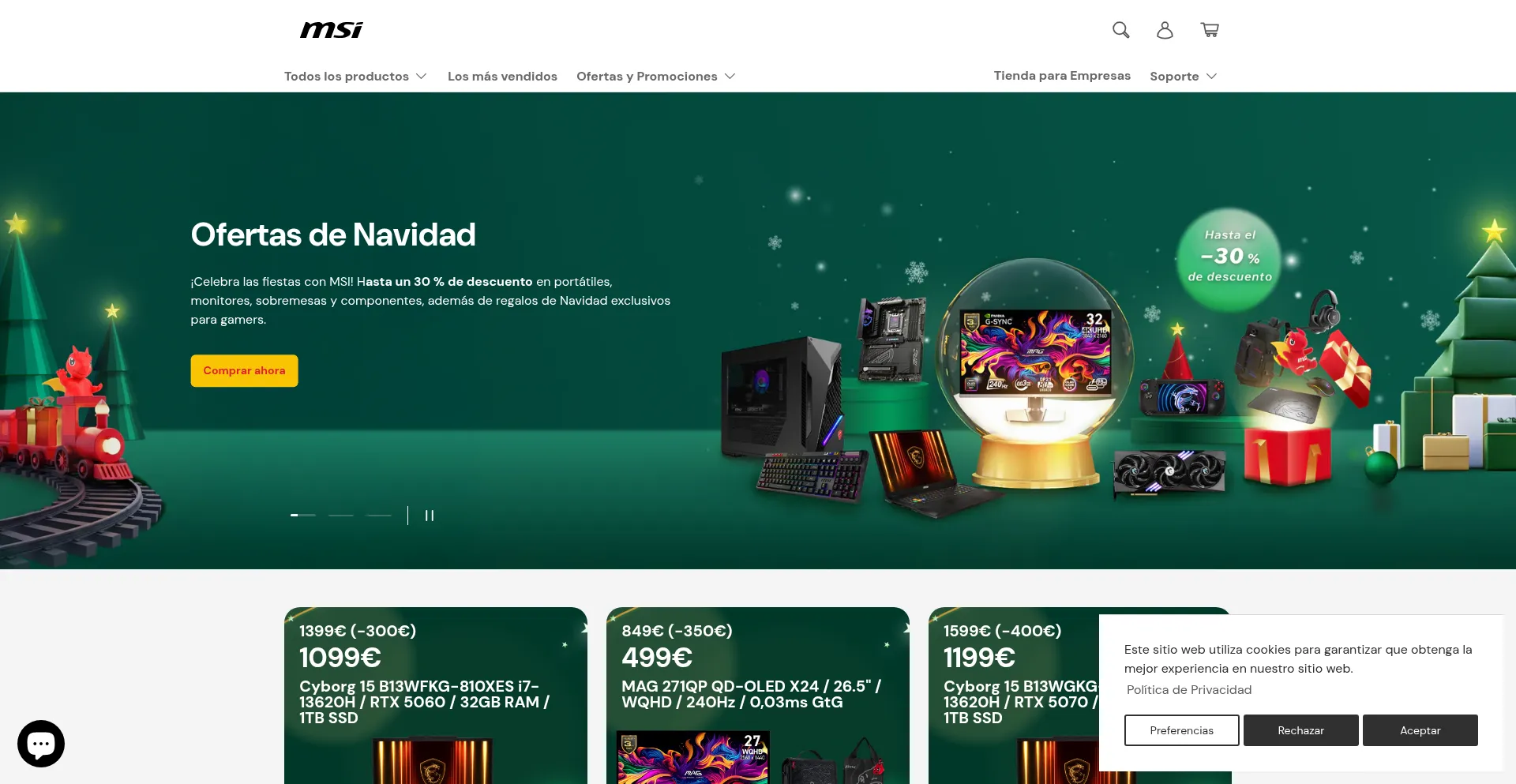Select the second carousel indicator dot

coord(341,515)
